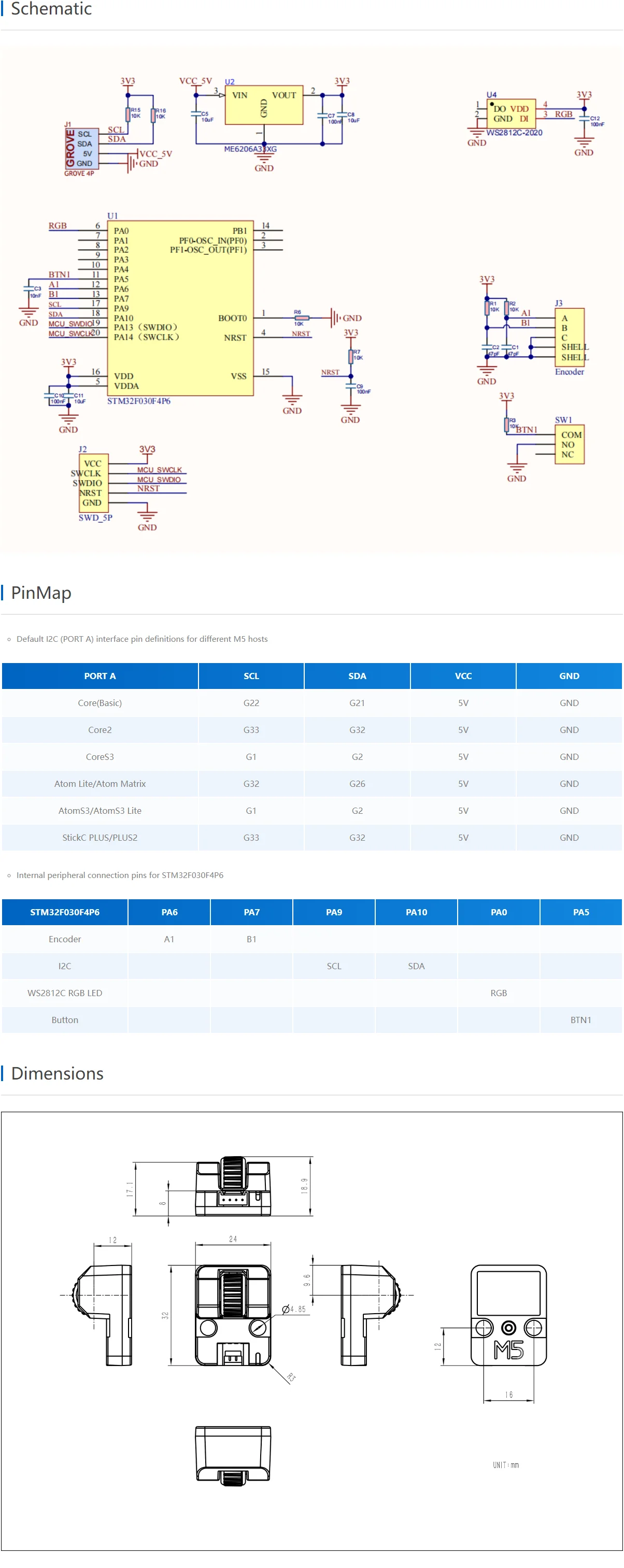Image resolution: width=624 pixels, height=1568 pixels.
Task: Click the STM32F030F4P6 chip U1 in the schematic
Action: [180, 308]
